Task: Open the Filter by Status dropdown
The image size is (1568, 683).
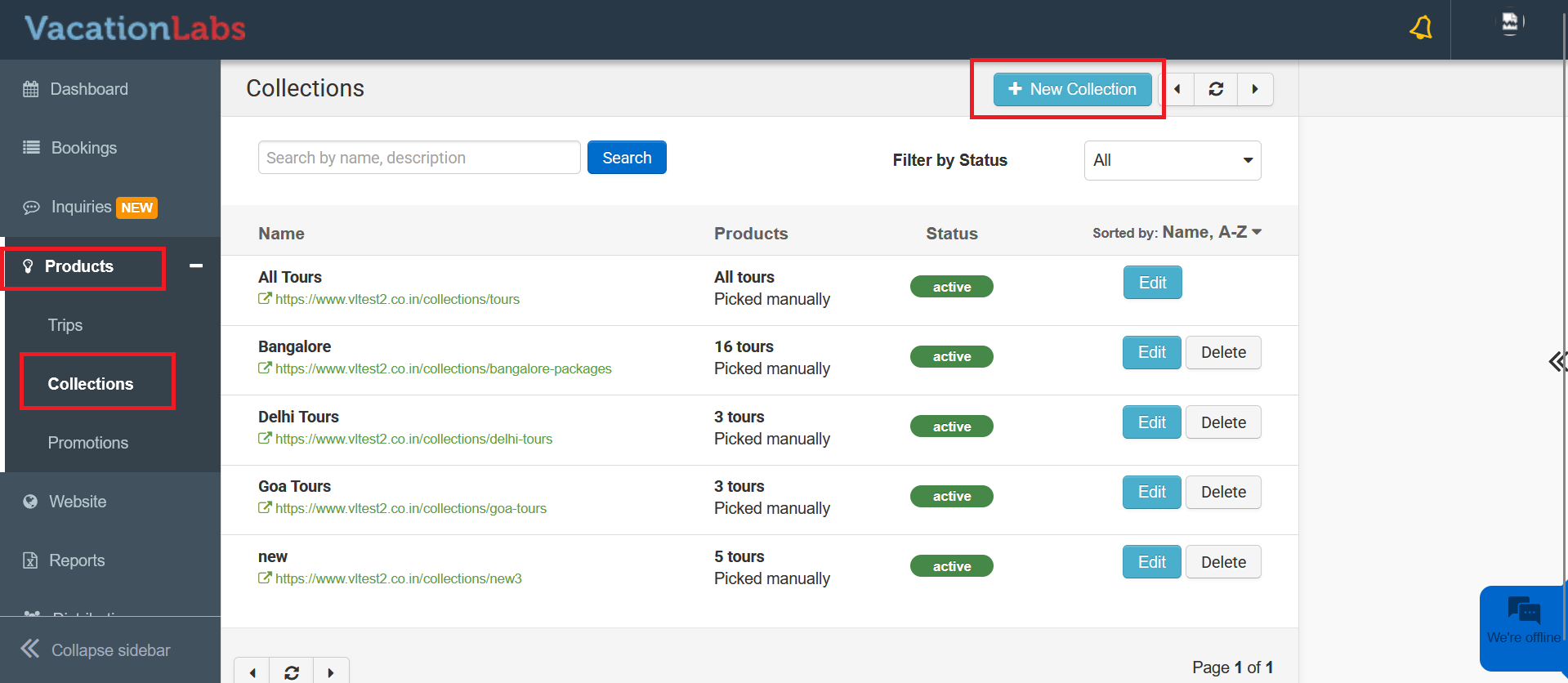Action: tap(1172, 160)
